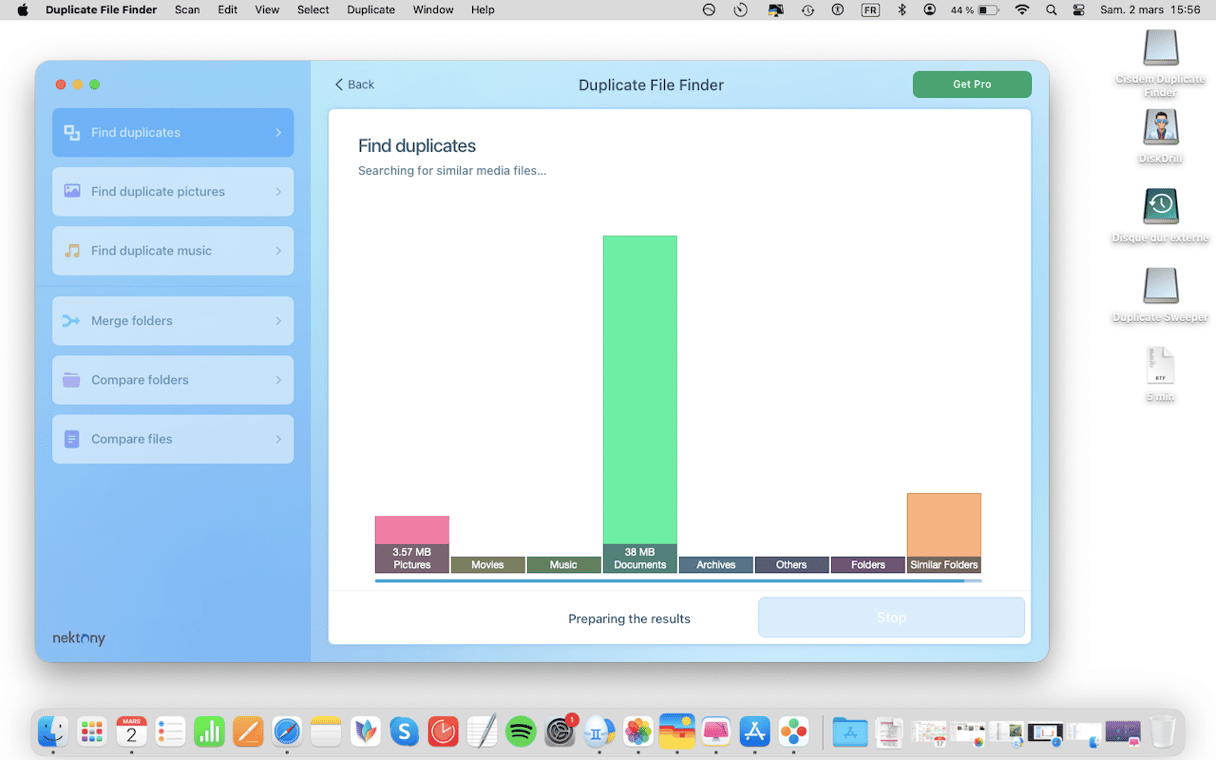Click the Find duplicates sidebar icon
Screen dimensions: 1216x760
[x=72, y=133]
